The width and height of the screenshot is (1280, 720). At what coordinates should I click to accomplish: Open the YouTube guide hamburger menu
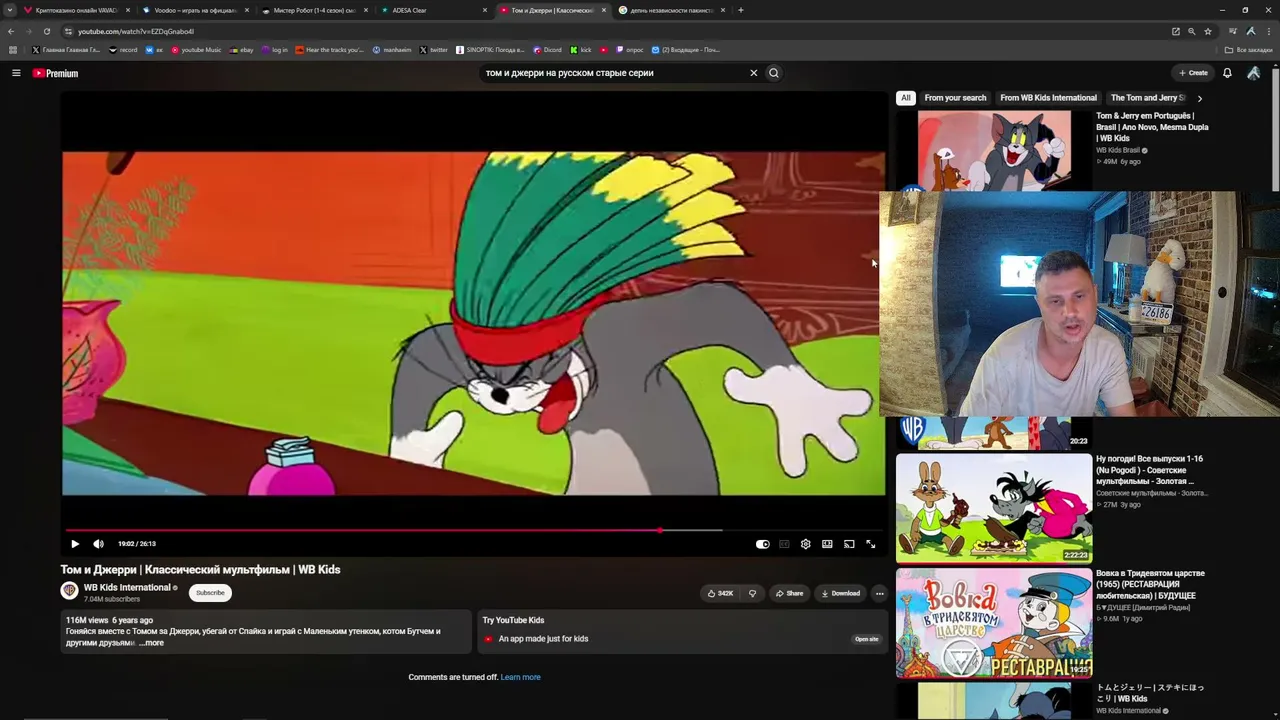tap(16, 73)
